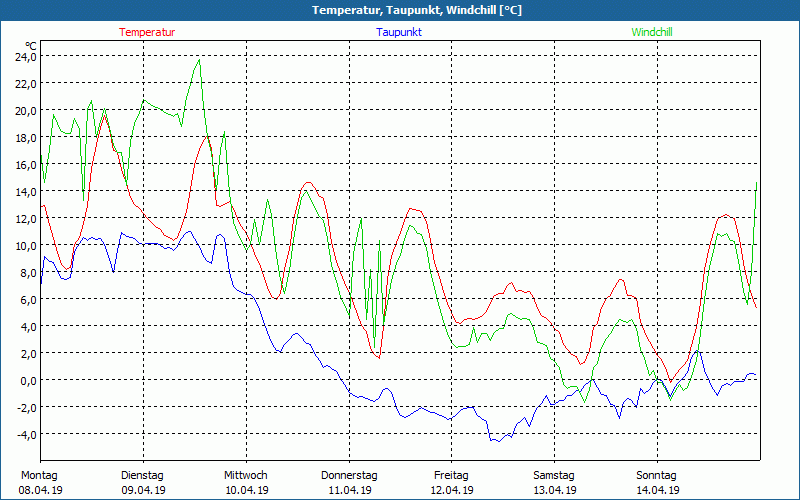Click the '18,0' y-axis value
The width and height of the screenshot is (800, 500).
coord(26,138)
